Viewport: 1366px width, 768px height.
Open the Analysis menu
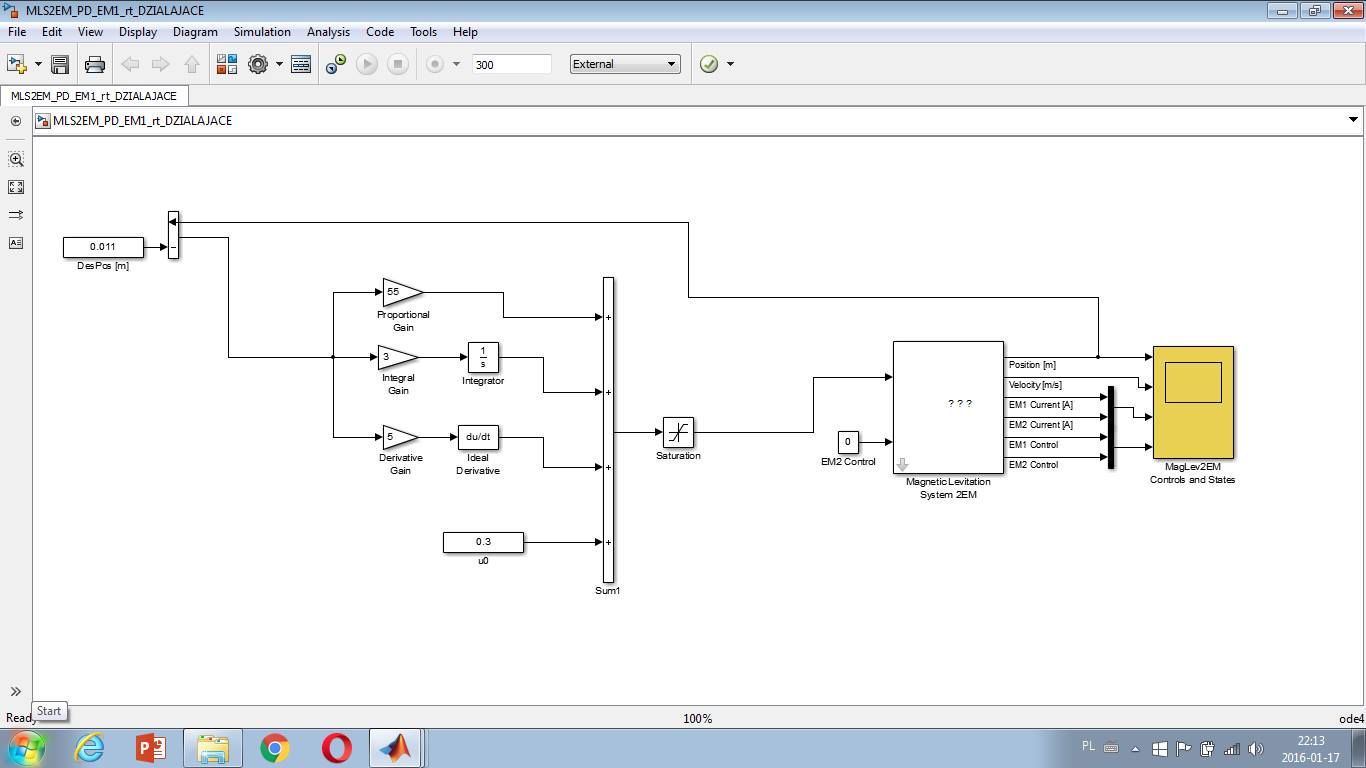click(x=328, y=32)
